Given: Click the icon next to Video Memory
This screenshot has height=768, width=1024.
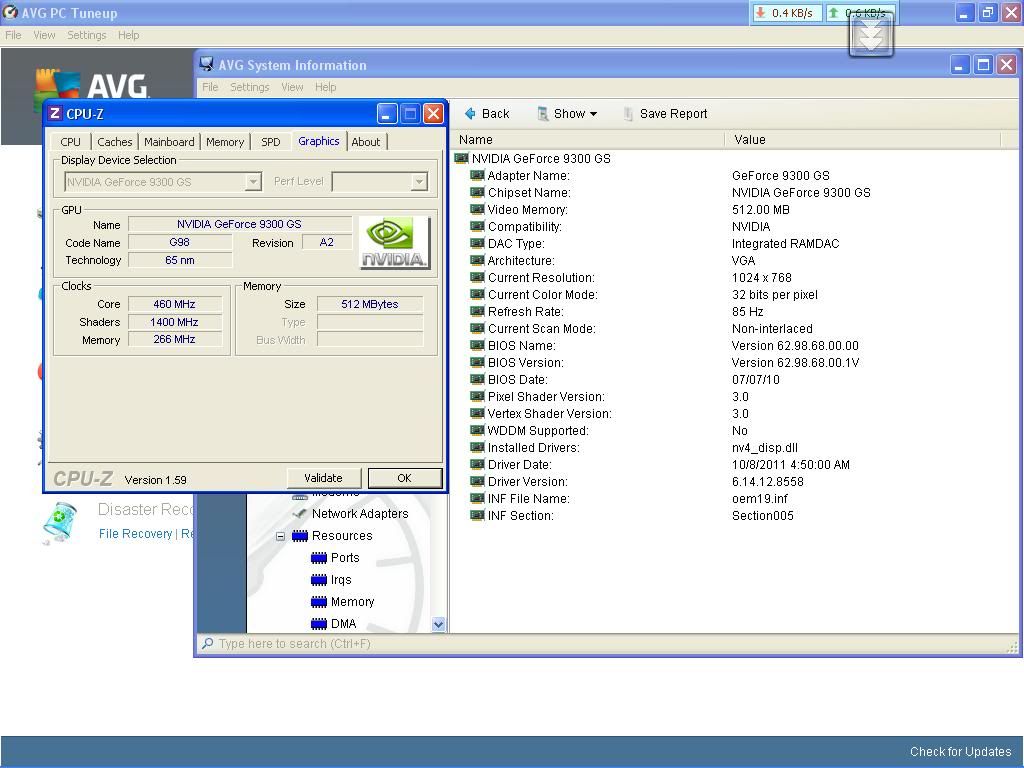Looking at the screenshot, I should coord(477,209).
